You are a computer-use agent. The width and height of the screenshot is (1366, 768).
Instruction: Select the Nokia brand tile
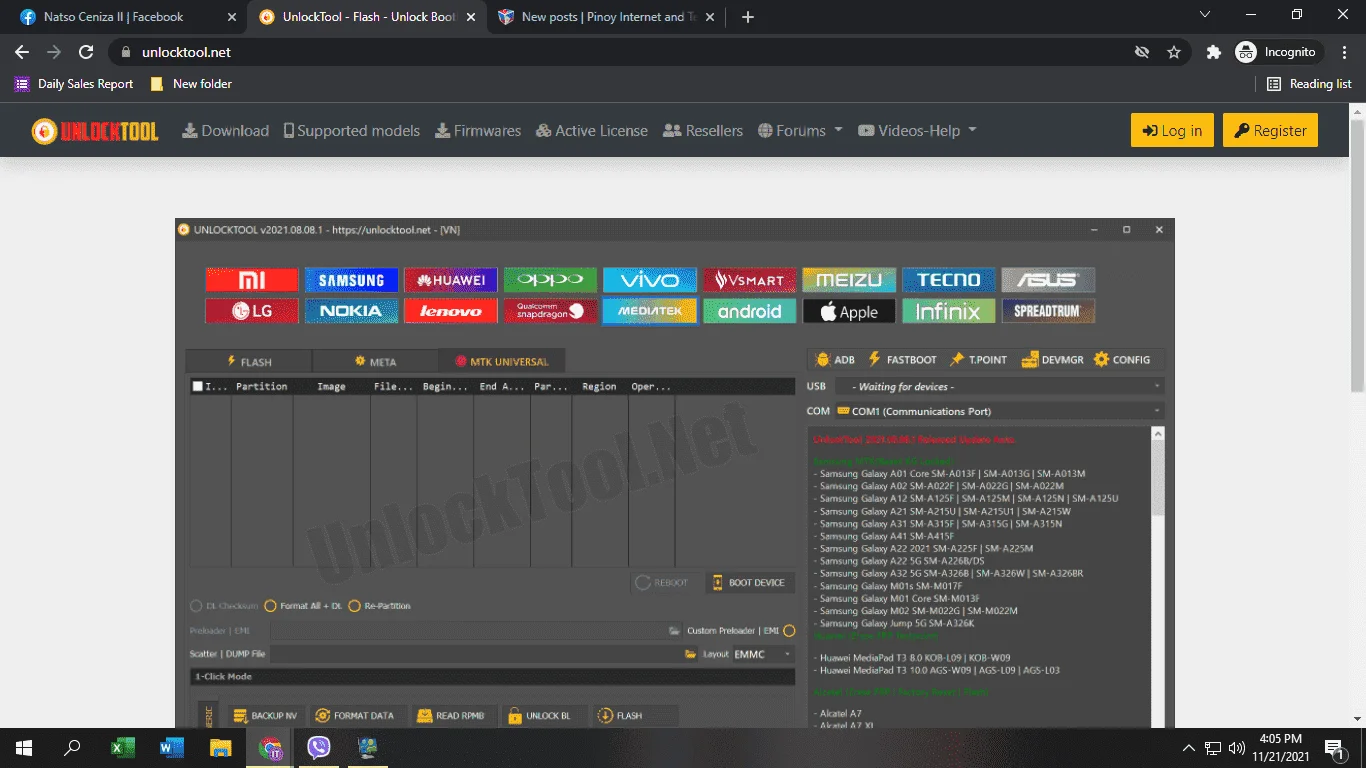tap(351, 311)
